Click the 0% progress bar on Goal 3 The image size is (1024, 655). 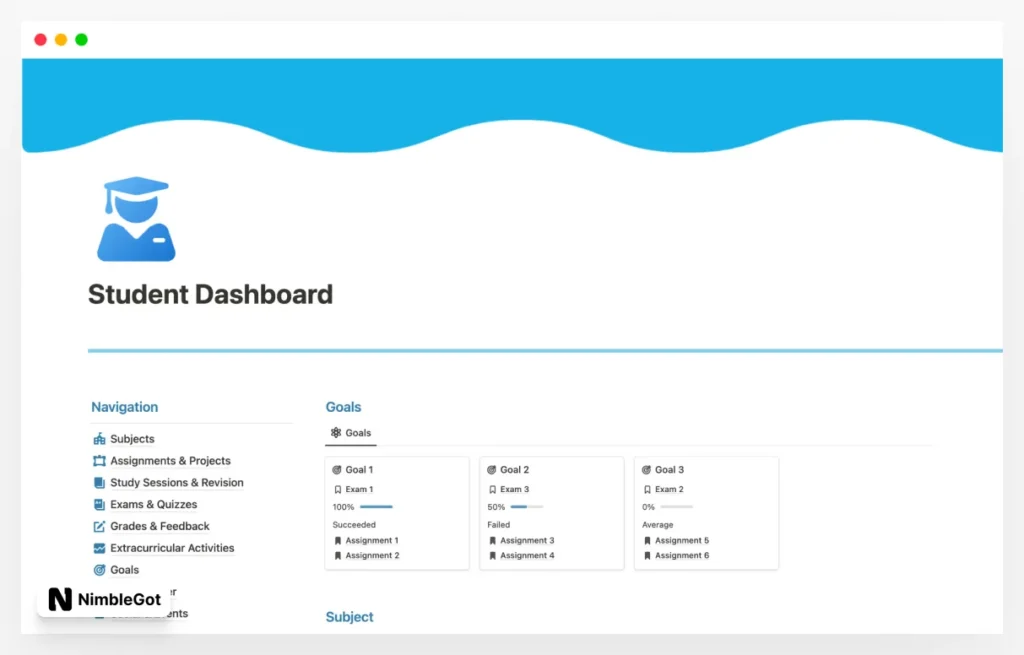coord(677,507)
